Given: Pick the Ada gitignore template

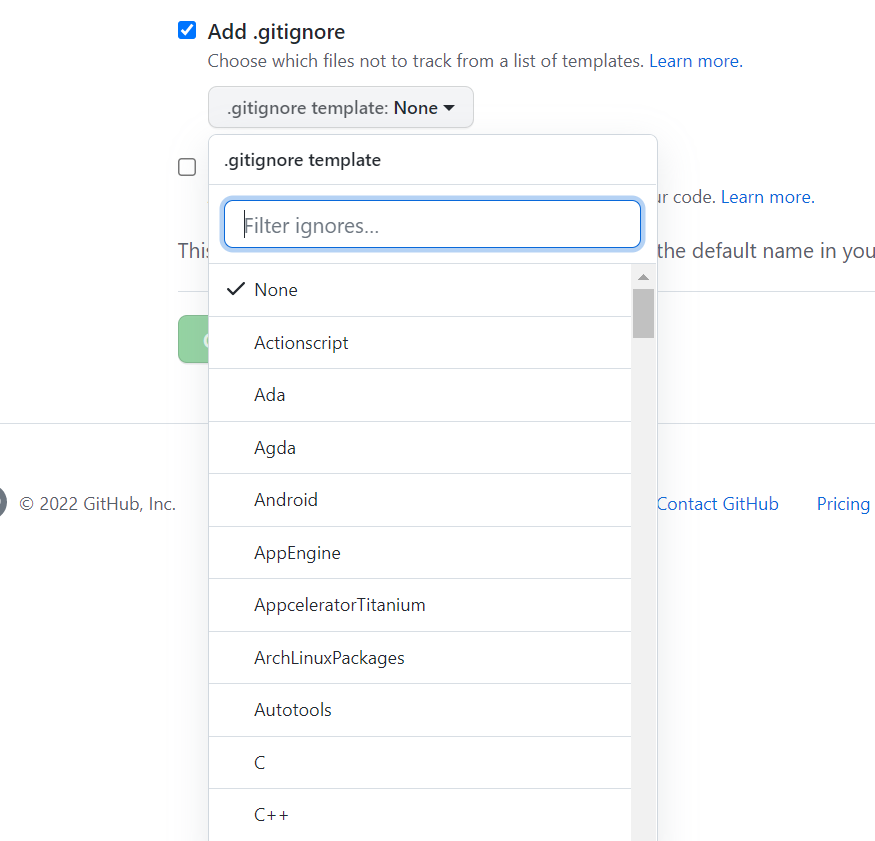Looking at the screenshot, I should pyautogui.click(x=270, y=395).
